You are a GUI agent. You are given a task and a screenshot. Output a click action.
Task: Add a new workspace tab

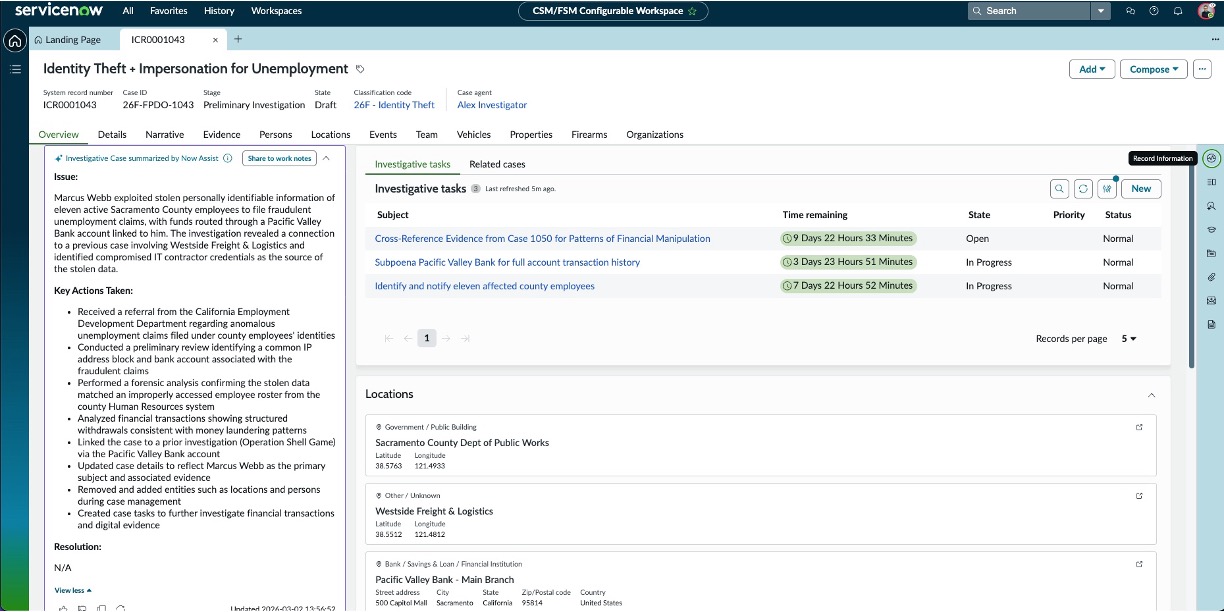[238, 40]
